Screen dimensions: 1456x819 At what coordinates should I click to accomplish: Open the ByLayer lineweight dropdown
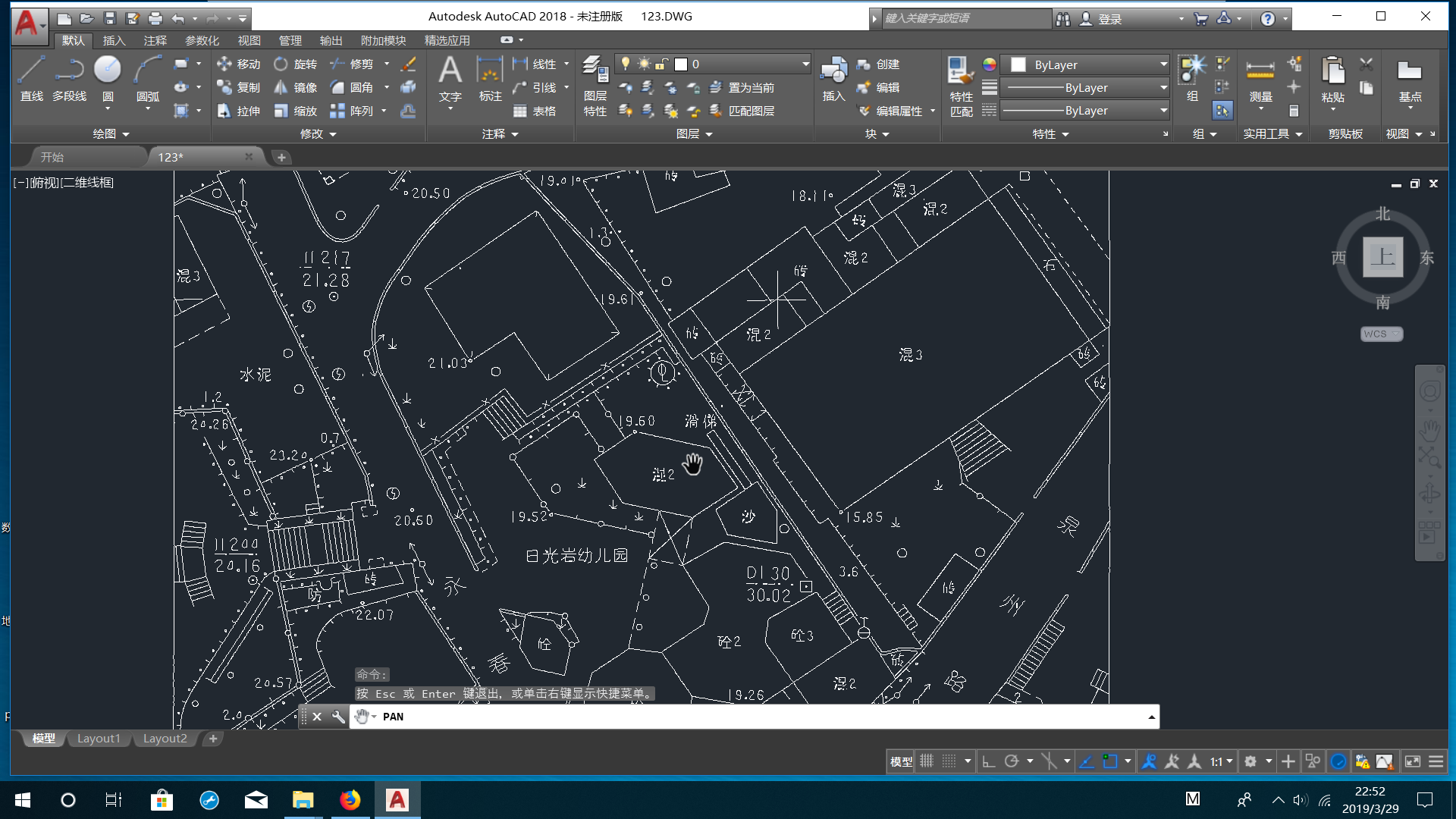coord(1163,88)
